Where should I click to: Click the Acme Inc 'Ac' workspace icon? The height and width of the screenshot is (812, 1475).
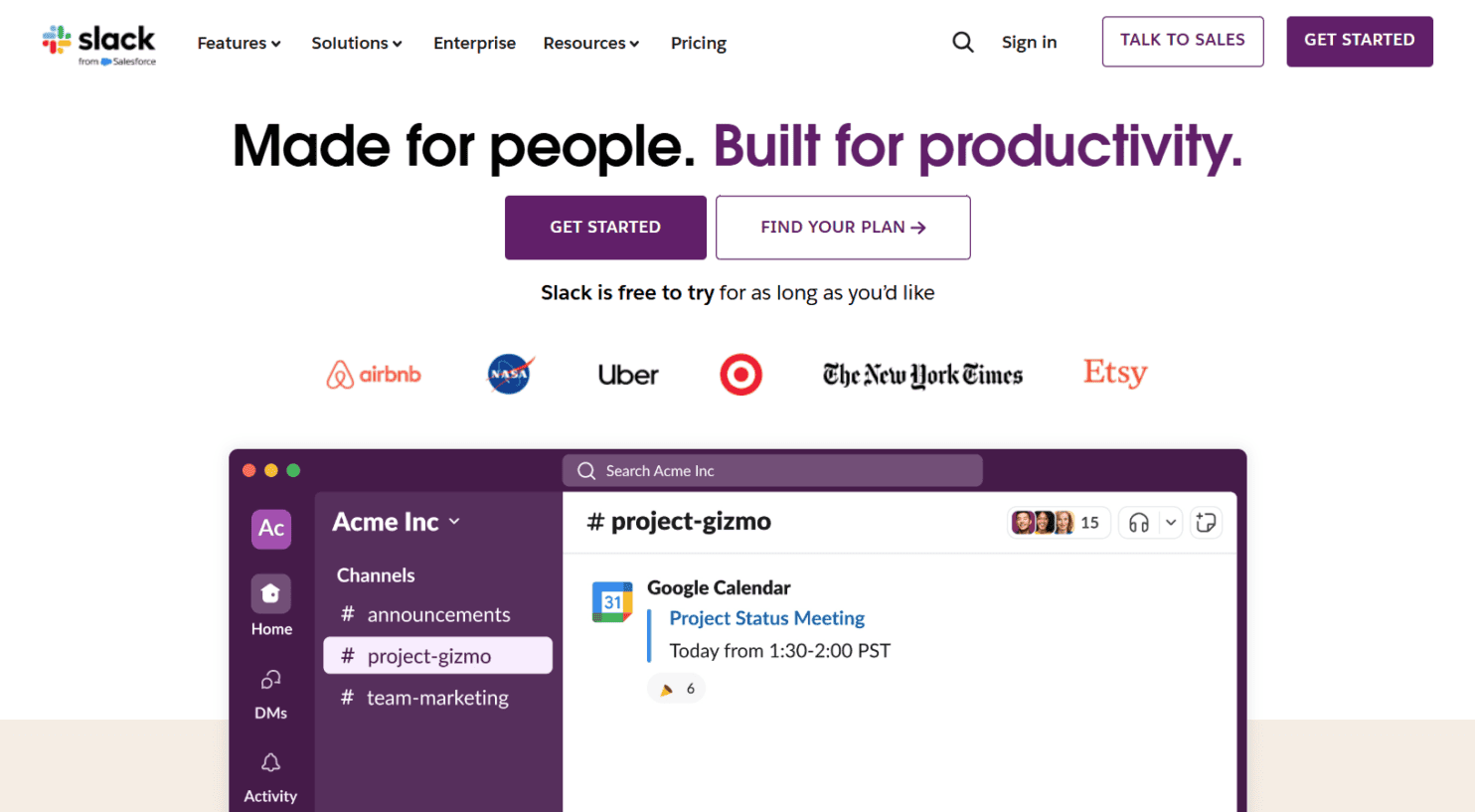pos(271,528)
